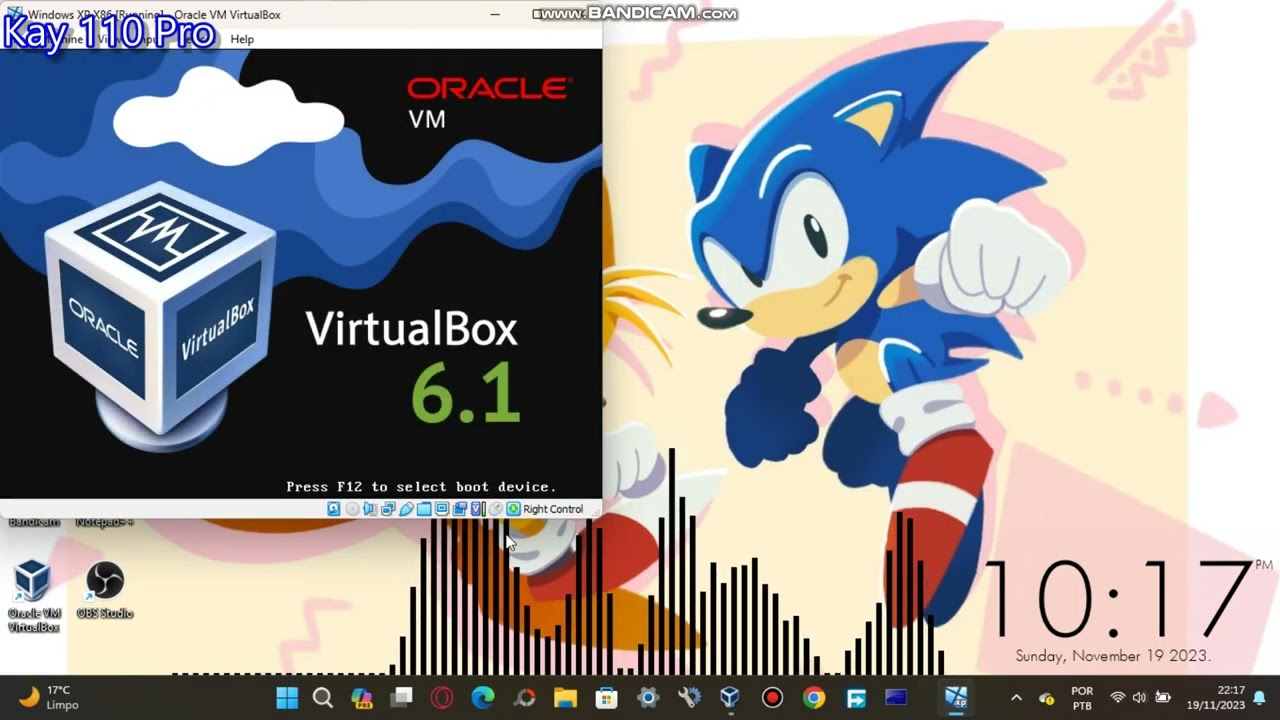Open the blue arrow app on taskbar

click(x=856, y=697)
